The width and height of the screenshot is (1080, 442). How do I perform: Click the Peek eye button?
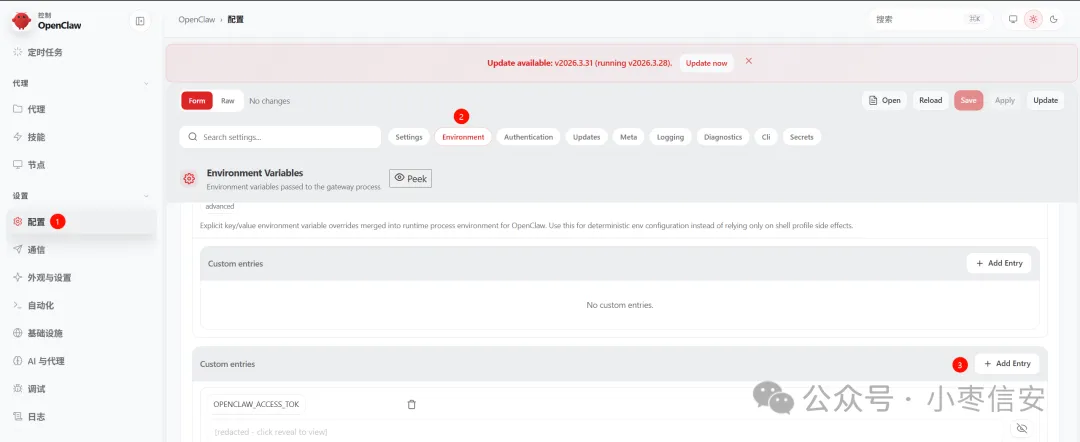click(411, 178)
